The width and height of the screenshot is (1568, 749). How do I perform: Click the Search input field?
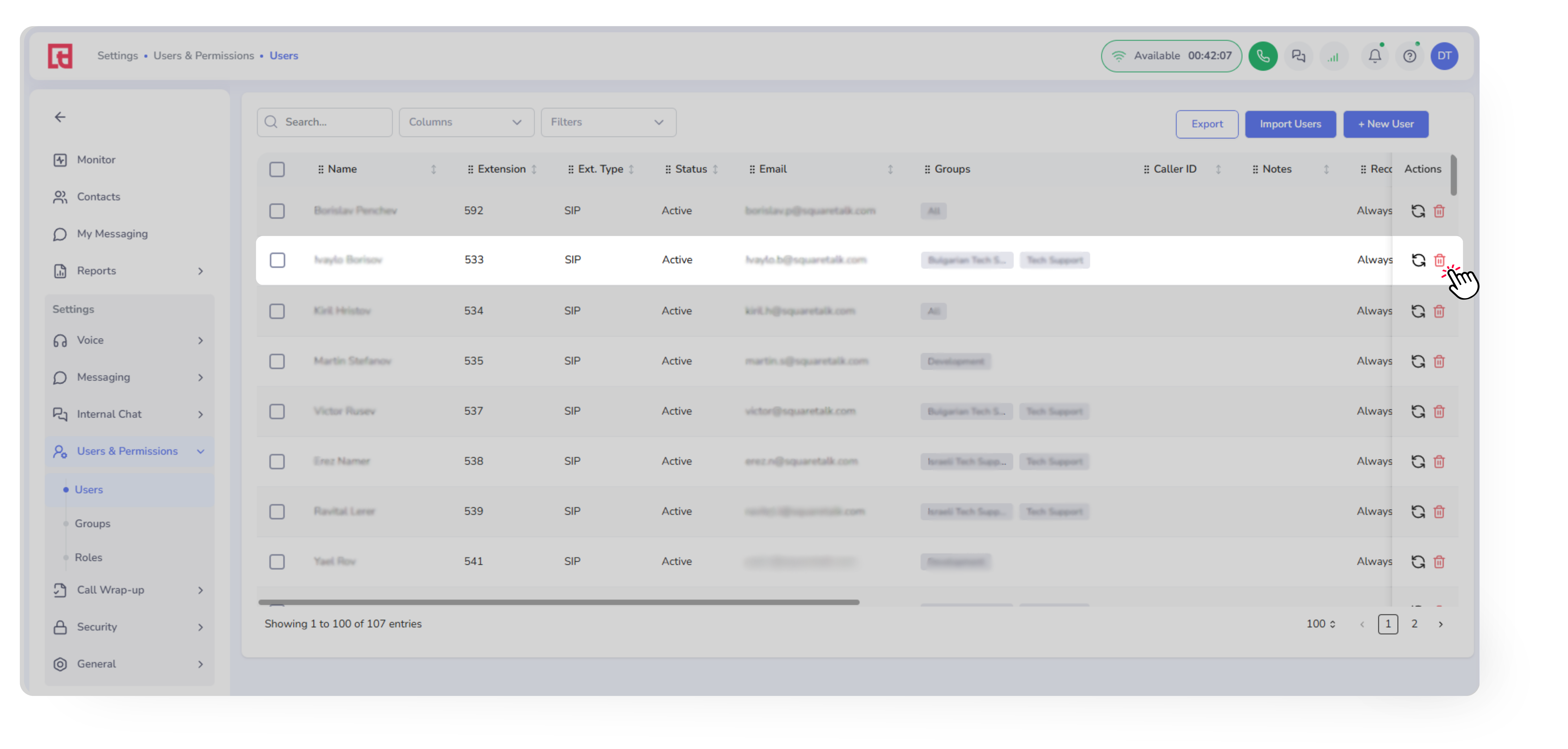point(332,122)
